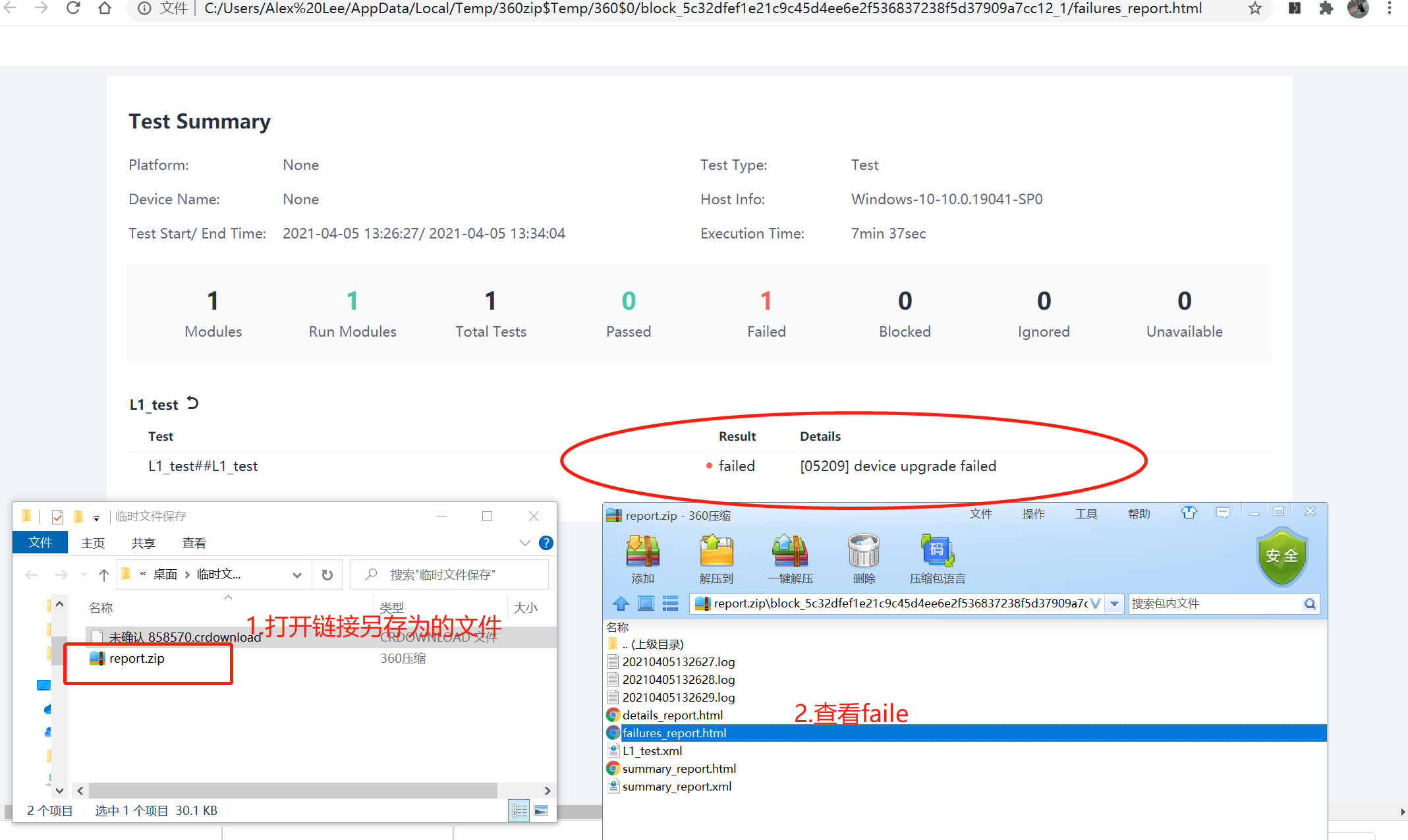Click the 删除 (Delete) trash icon
This screenshot has height=840, width=1408.
[863, 552]
